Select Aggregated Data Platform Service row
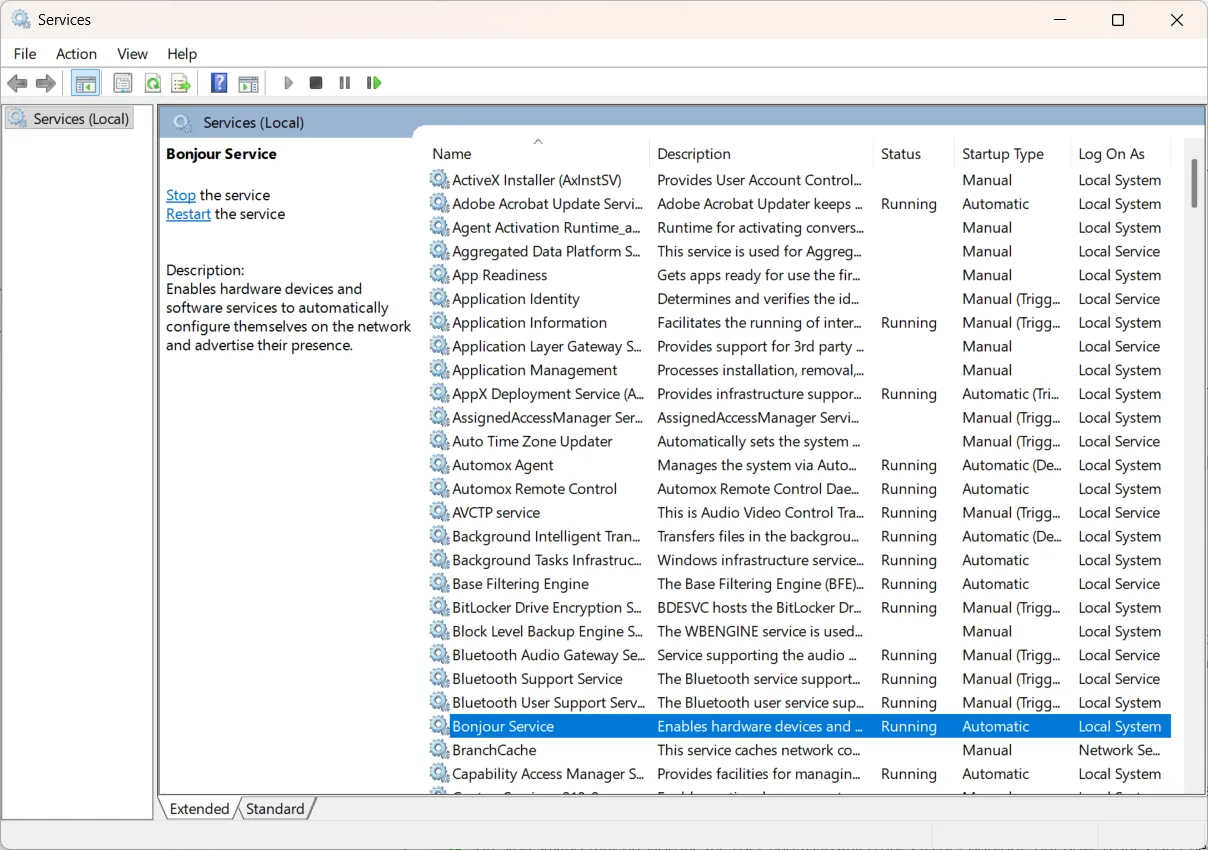The height and width of the screenshot is (850, 1208). [x=800, y=251]
